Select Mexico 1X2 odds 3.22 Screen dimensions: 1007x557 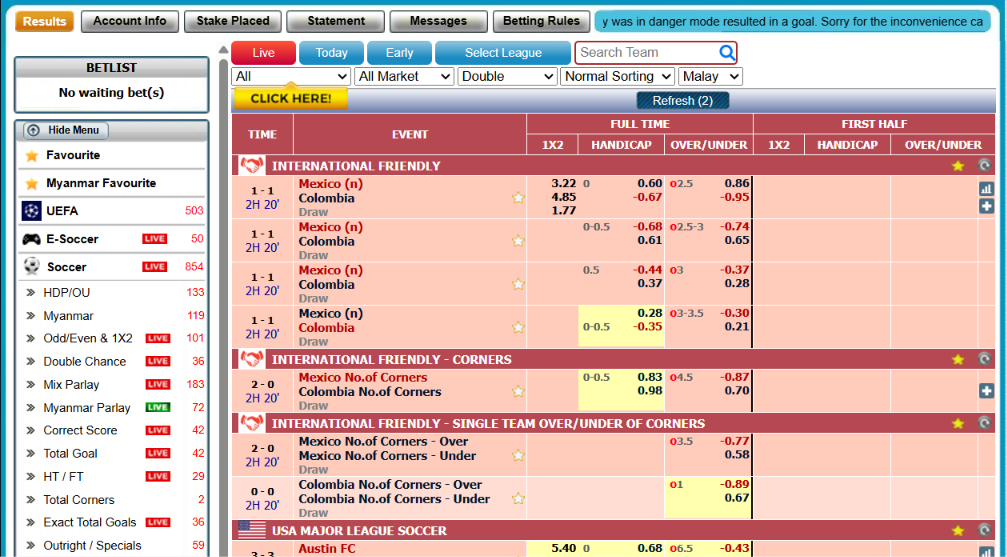[563, 184]
